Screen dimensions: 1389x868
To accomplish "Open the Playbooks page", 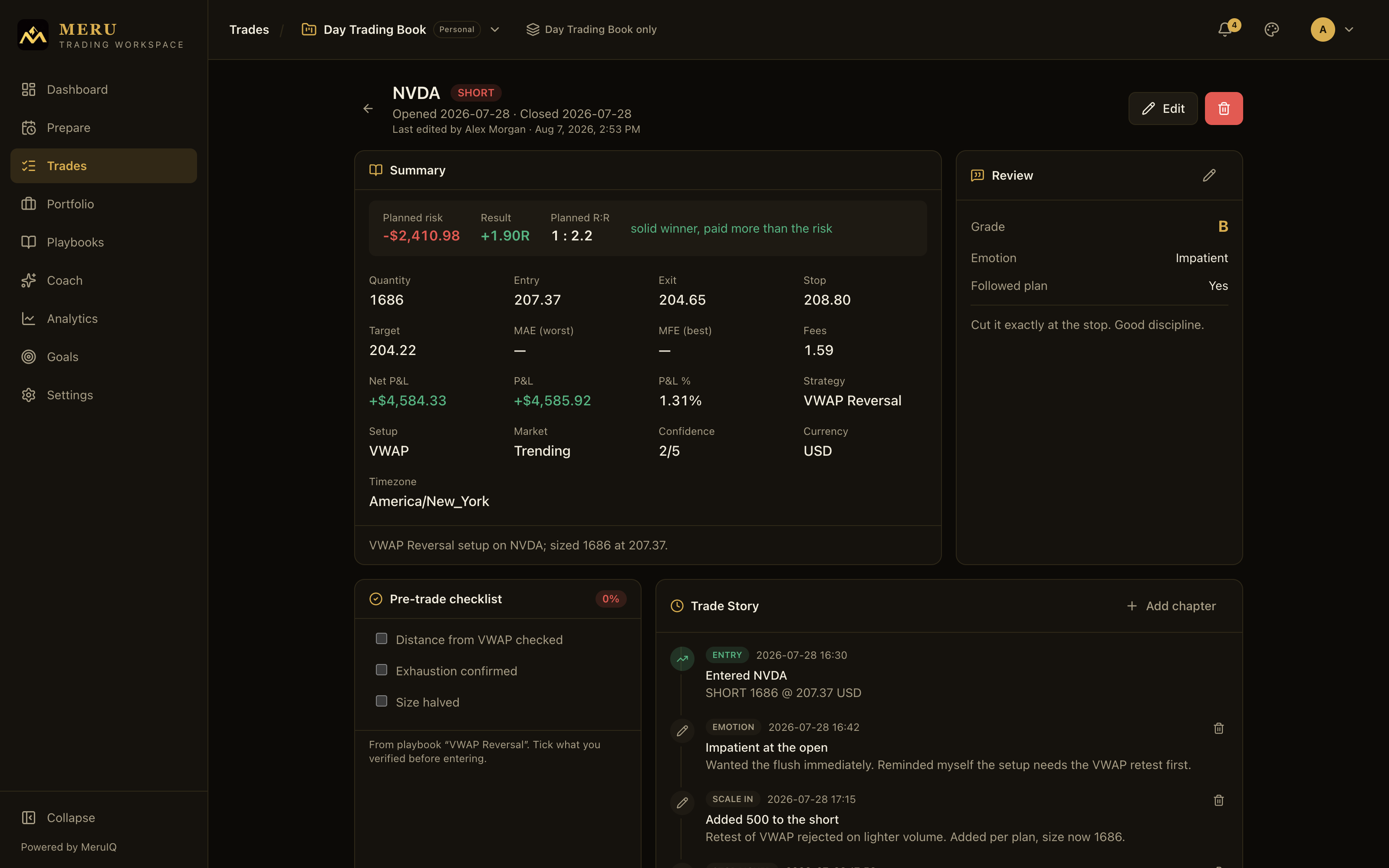I will pyautogui.click(x=103, y=242).
